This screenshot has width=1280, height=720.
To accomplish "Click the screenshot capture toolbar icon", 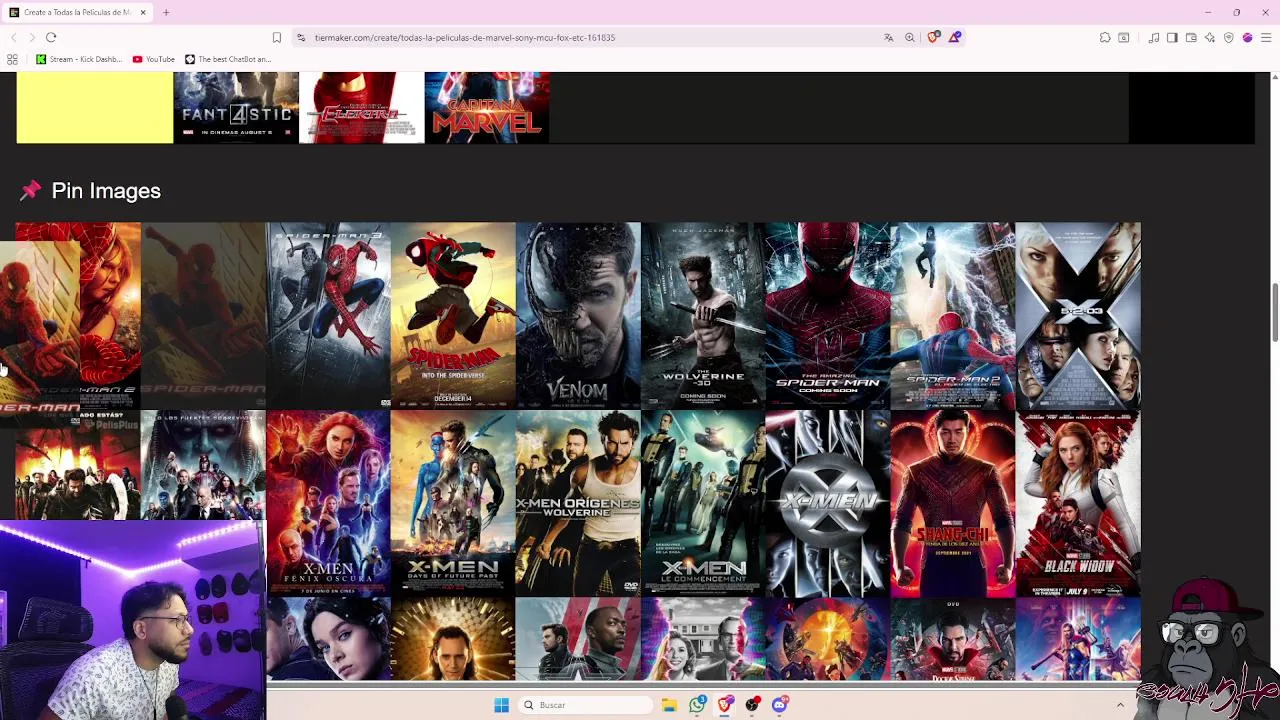I will tap(1124, 37).
